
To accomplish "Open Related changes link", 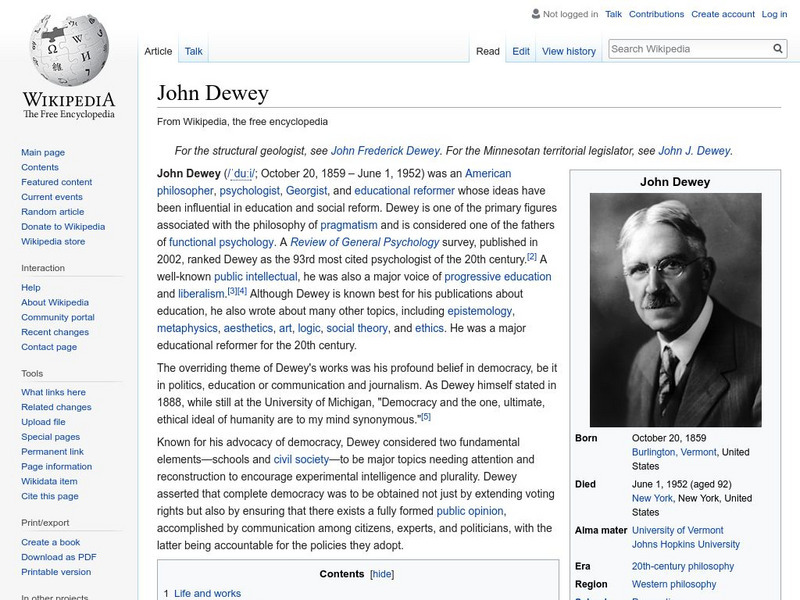I will (x=56, y=407).
